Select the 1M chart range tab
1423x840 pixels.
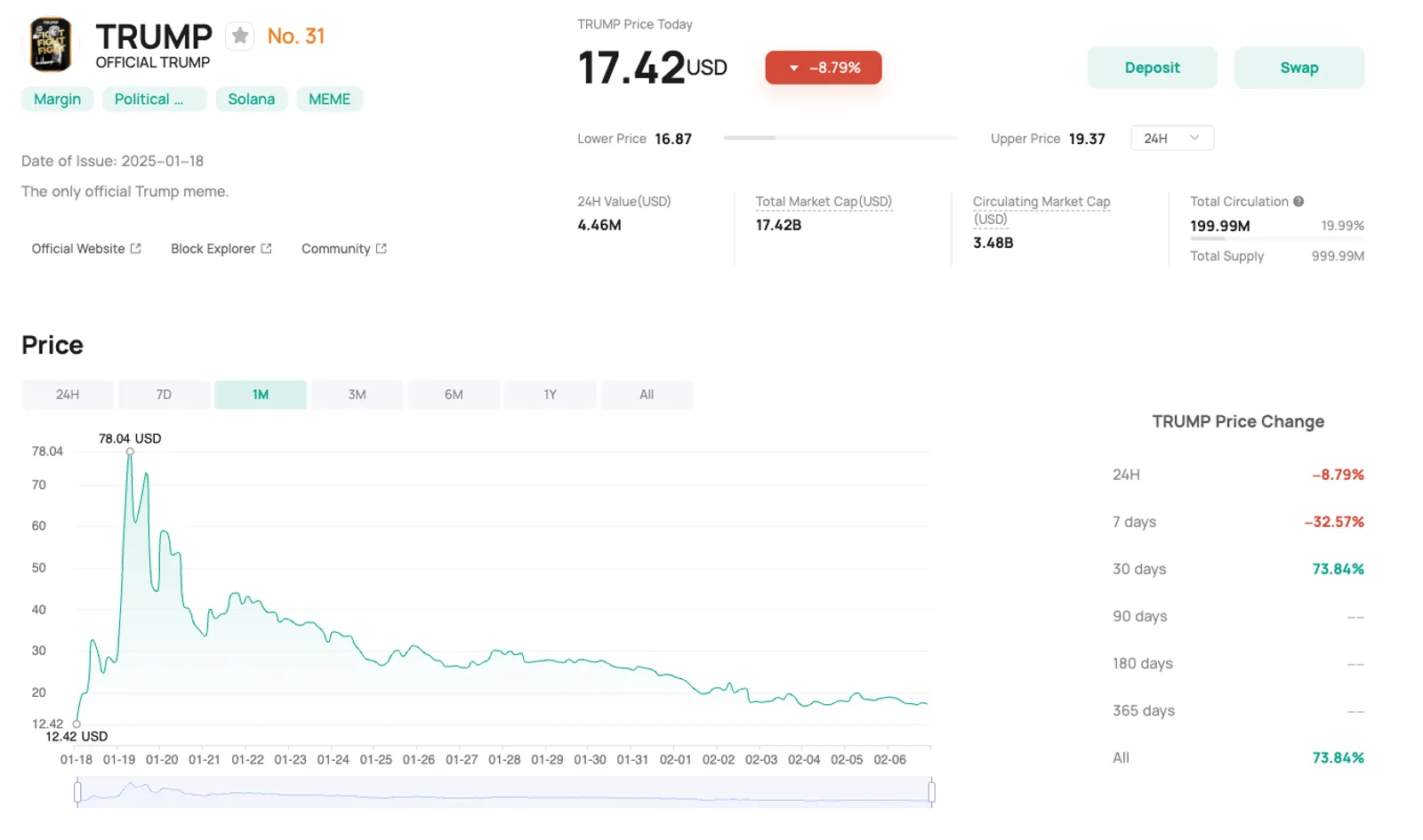pyautogui.click(x=261, y=395)
